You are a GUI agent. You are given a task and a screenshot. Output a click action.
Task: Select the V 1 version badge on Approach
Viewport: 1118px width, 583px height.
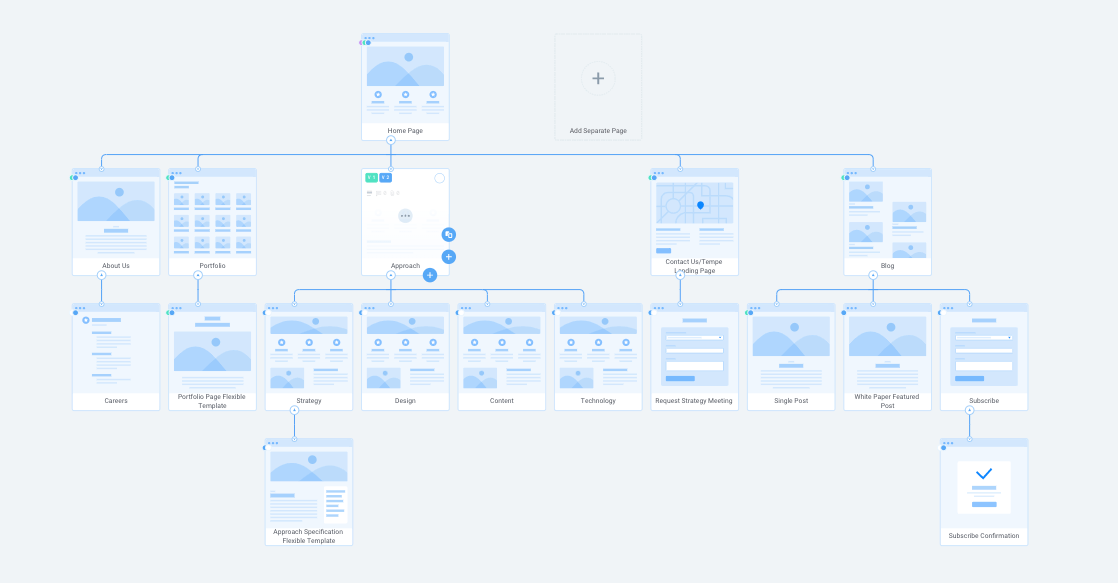point(371,177)
